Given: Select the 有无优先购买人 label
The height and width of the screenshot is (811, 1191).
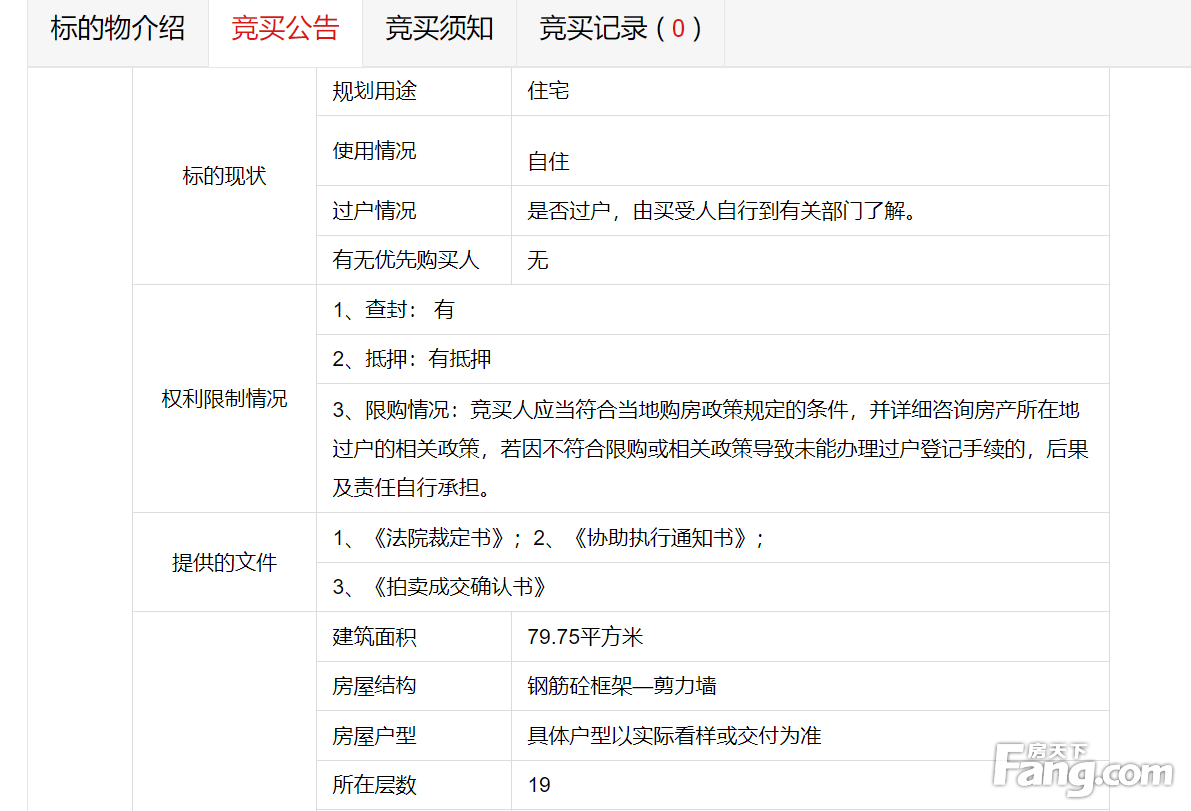Looking at the screenshot, I should point(406,260).
